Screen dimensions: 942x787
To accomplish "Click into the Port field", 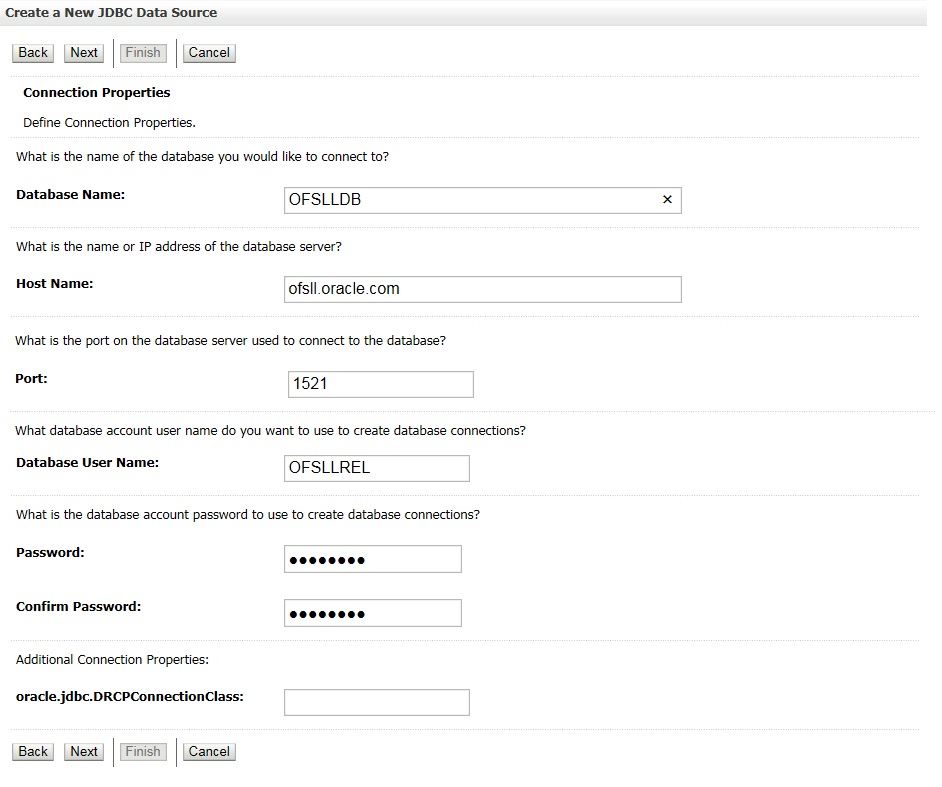I will [381, 384].
